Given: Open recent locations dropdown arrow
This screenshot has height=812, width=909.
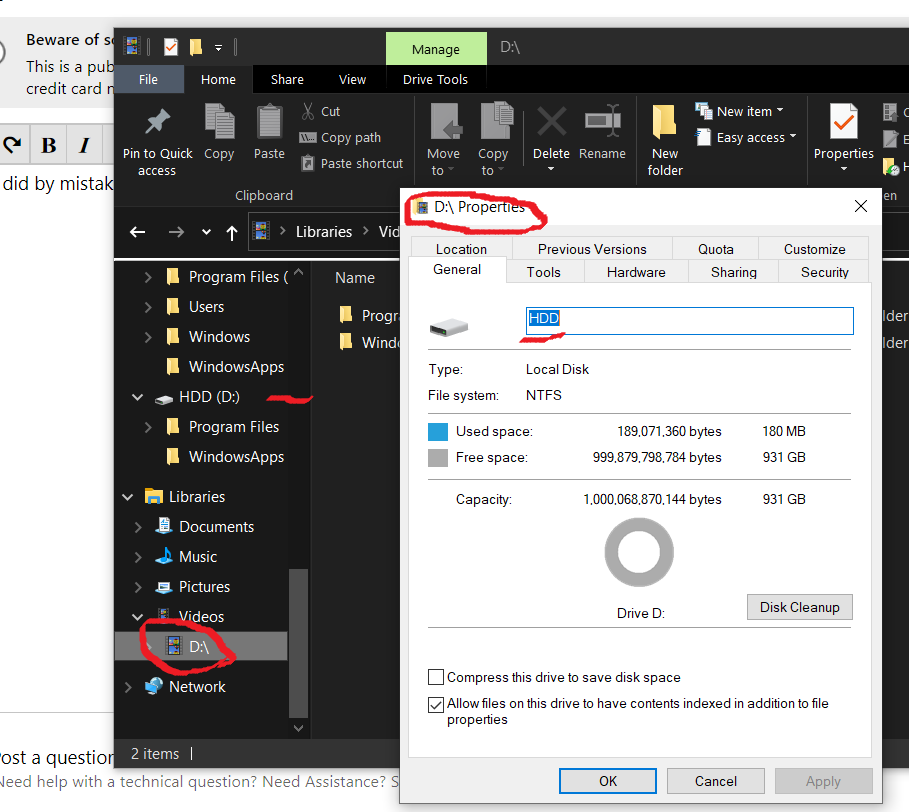Looking at the screenshot, I should coord(206,232).
